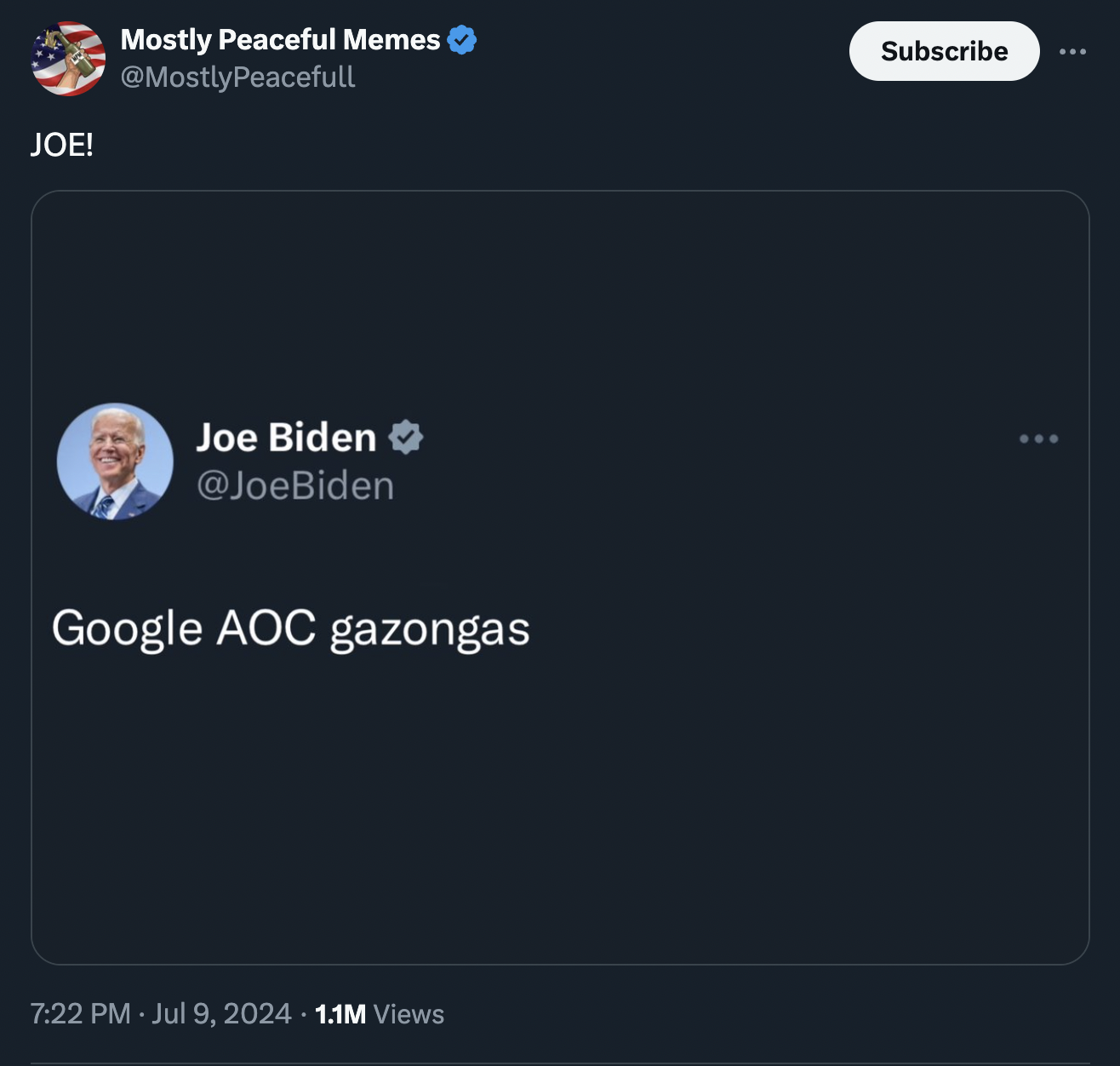
Task: Open the Mostly Peaceful Memes profile avatar
Action: 68,59
